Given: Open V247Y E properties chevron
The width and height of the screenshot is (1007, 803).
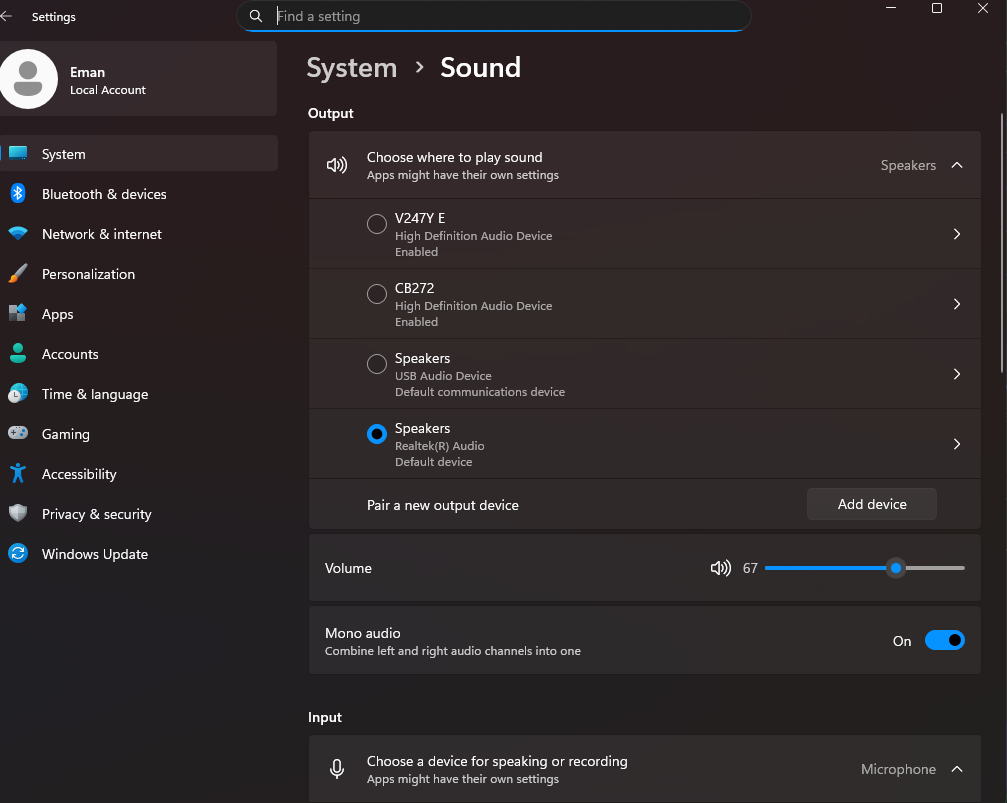Looking at the screenshot, I should click(957, 234).
